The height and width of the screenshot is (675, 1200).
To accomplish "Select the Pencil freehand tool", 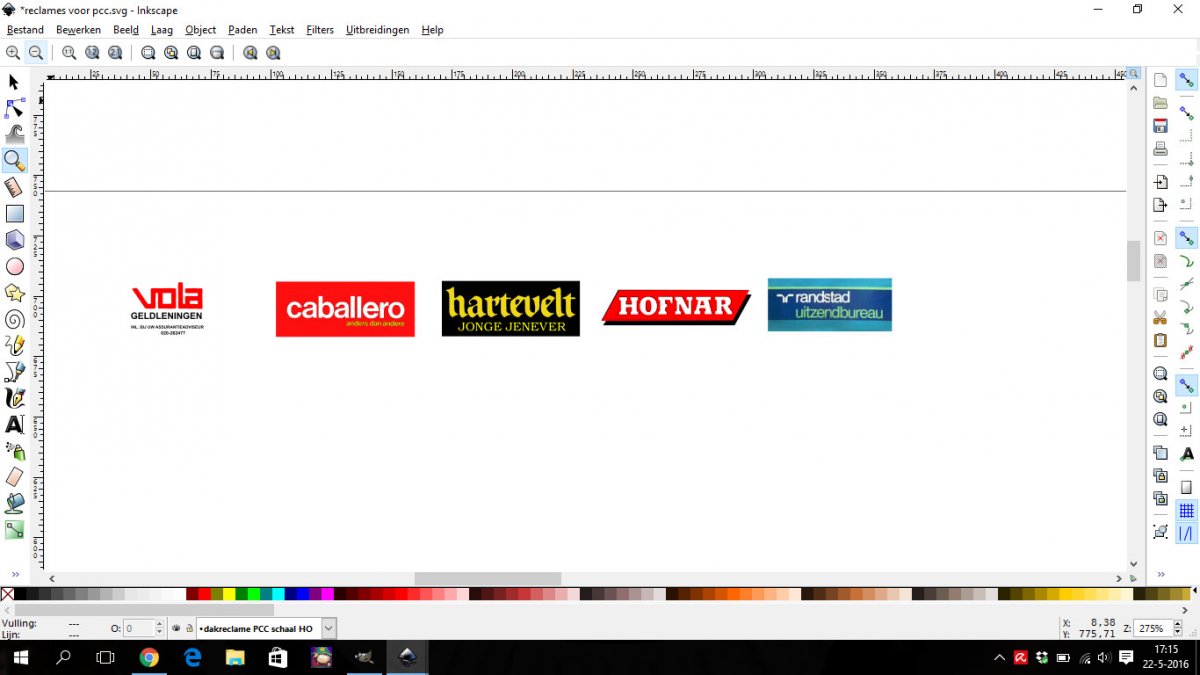I will click(14, 346).
